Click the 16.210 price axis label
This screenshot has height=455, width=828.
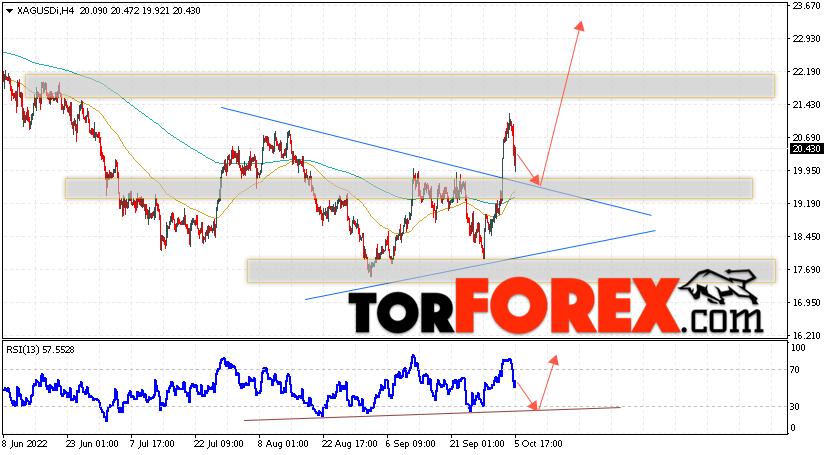click(806, 336)
